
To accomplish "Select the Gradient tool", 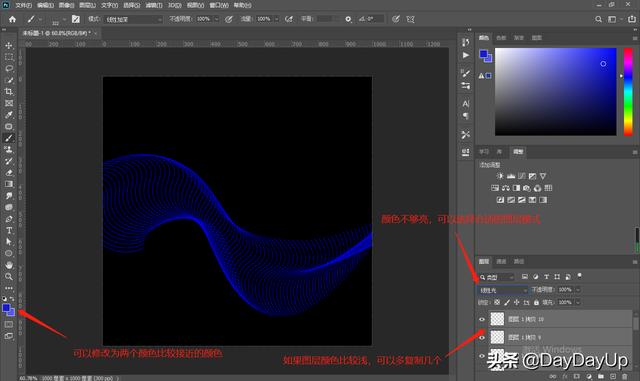I will click(9, 184).
